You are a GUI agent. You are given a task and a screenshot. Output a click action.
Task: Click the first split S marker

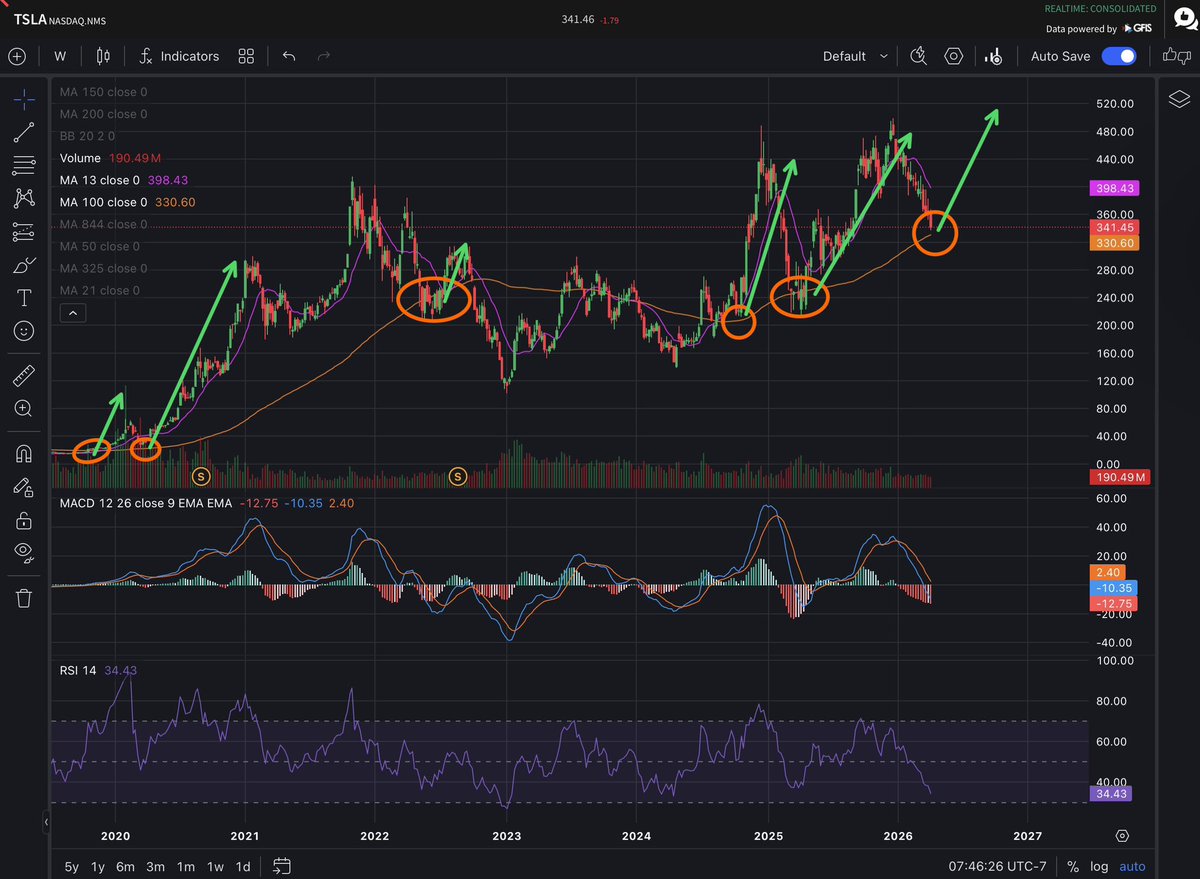pyautogui.click(x=200, y=476)
